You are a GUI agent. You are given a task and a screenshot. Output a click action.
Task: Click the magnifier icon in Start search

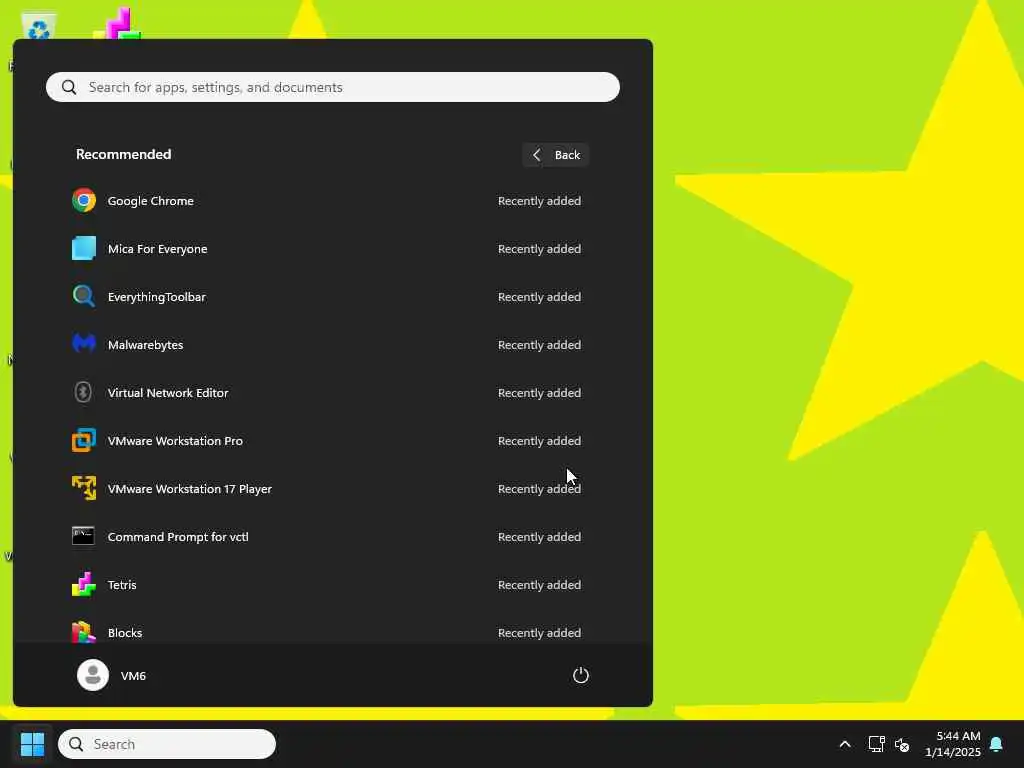click(x=69, y=87)
